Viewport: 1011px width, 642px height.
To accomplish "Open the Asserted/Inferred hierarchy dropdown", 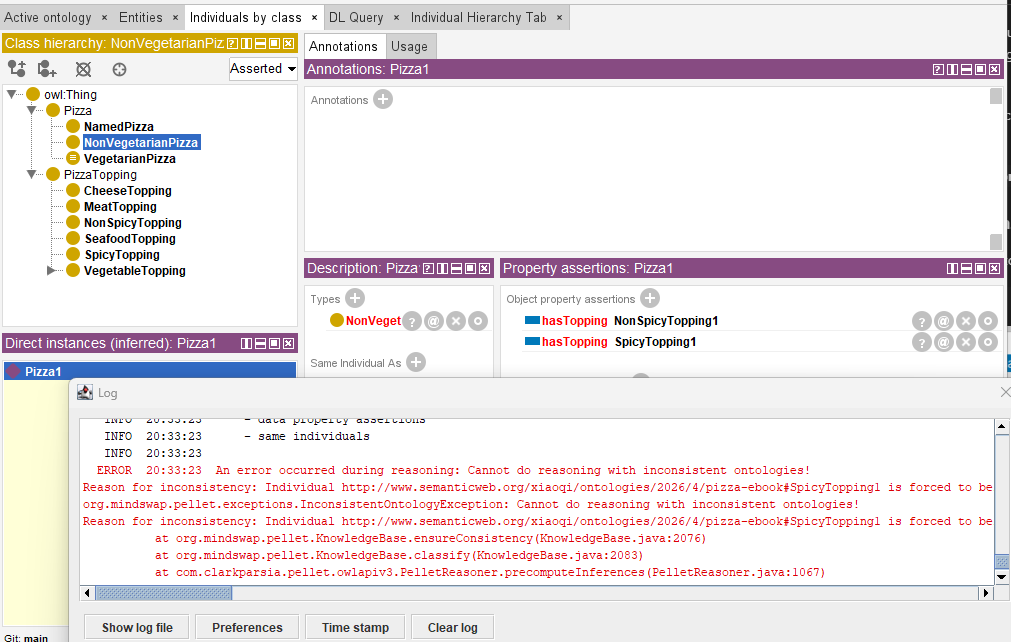I will (263, 68).
